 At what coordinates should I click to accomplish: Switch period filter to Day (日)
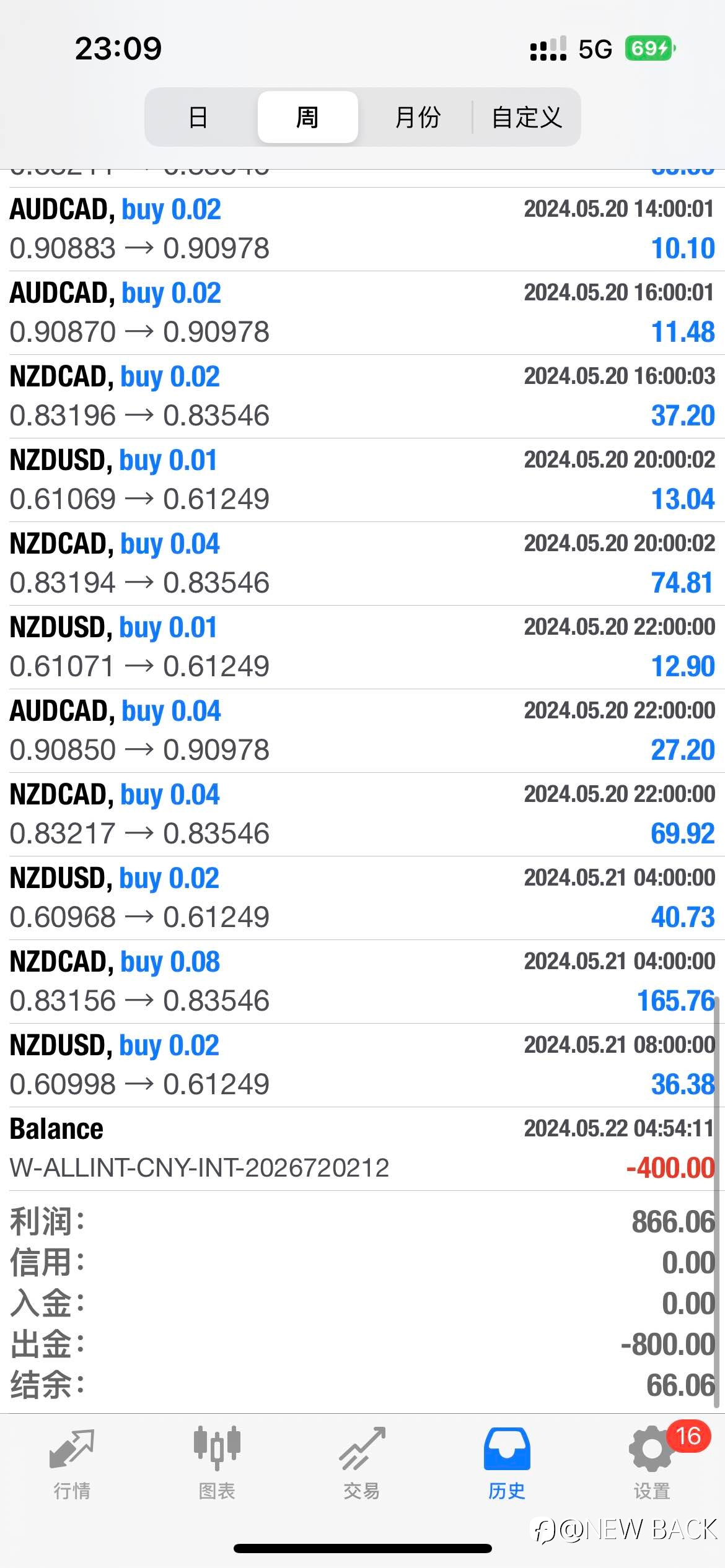pos(198,117)
